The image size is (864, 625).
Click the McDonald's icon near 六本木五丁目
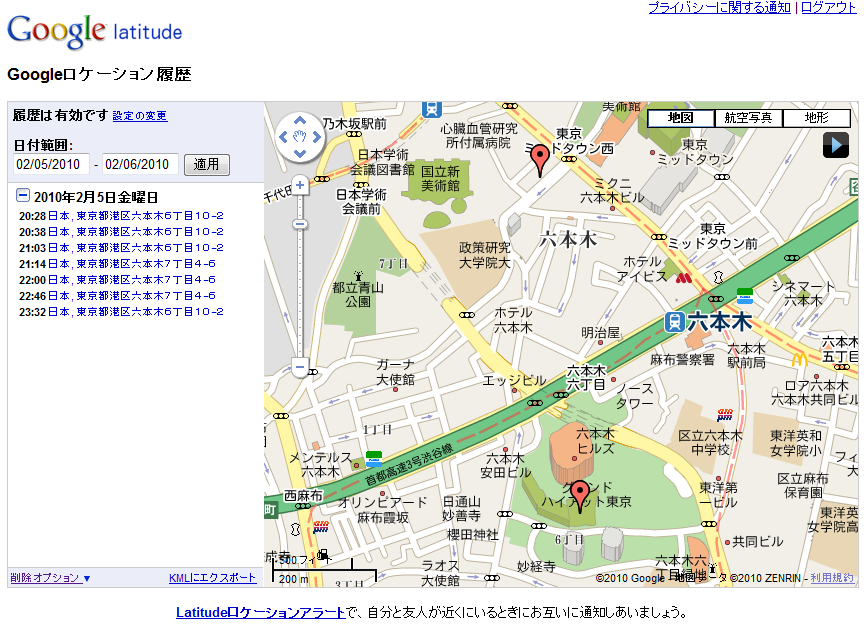point(800,360)
